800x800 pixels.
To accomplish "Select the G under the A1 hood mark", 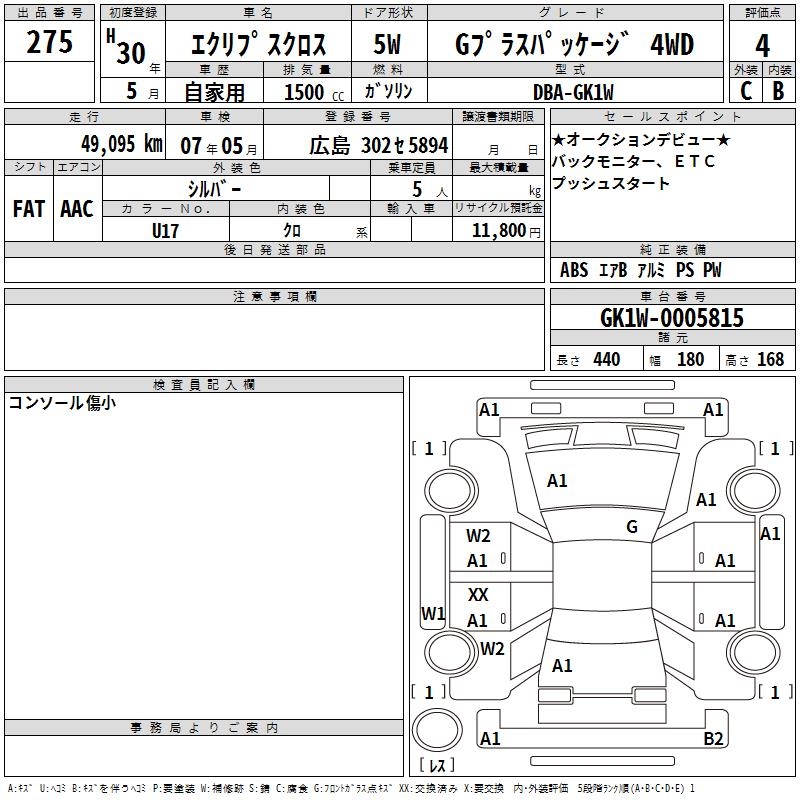I will (x=631, y=527).
